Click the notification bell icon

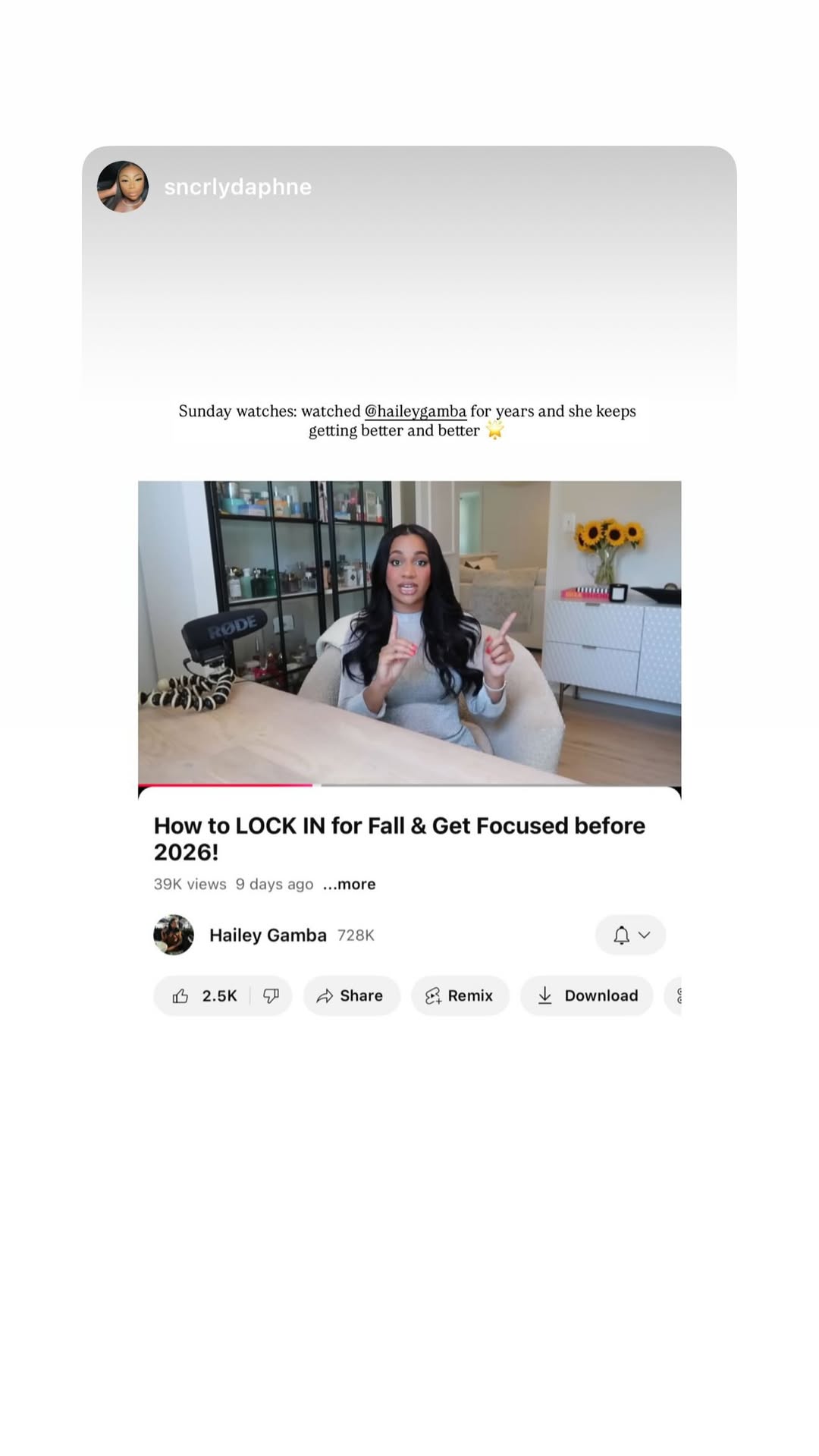(x=621, y=935)
